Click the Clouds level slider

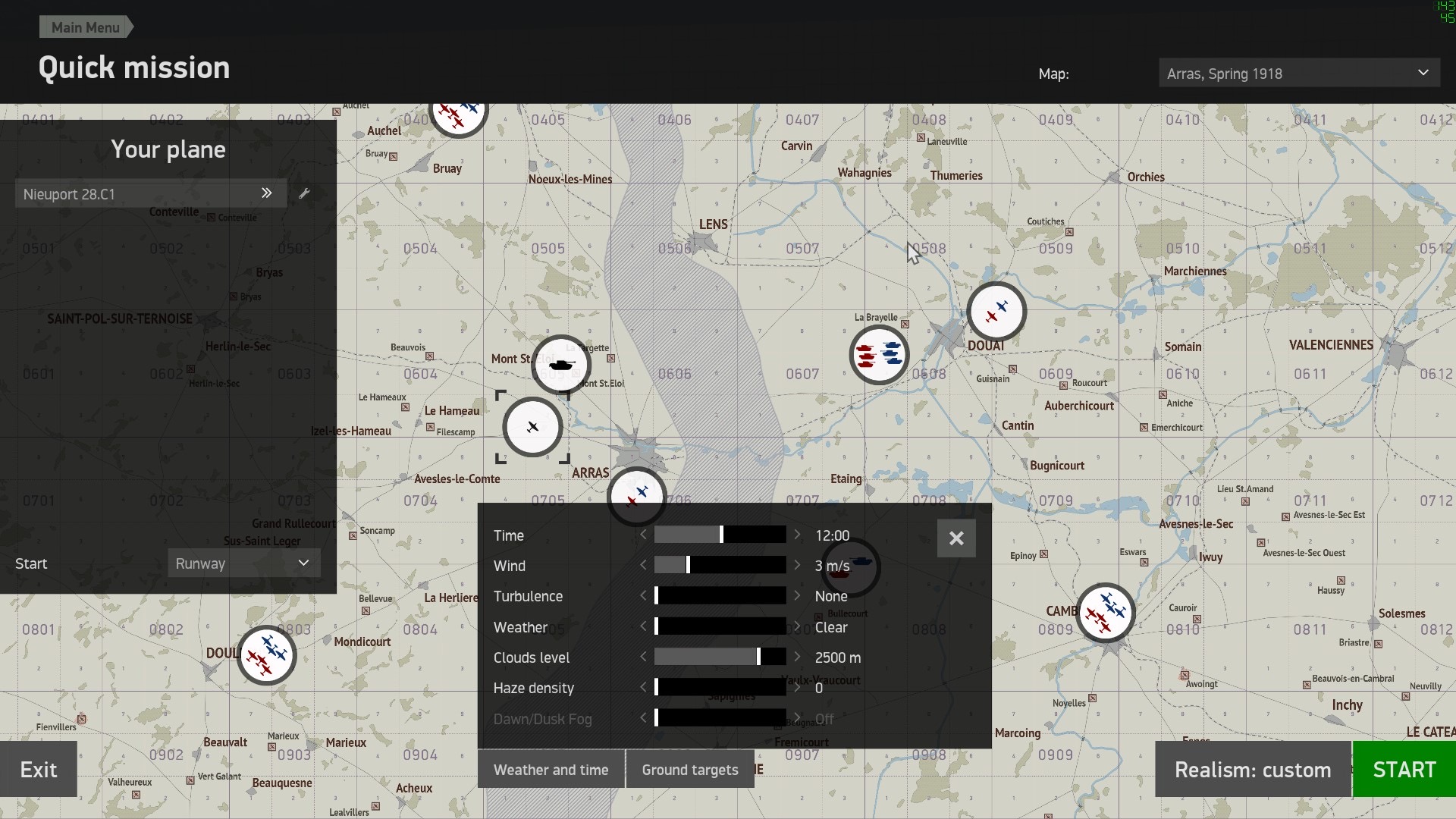pyautogui.click(x=720, y=657)
